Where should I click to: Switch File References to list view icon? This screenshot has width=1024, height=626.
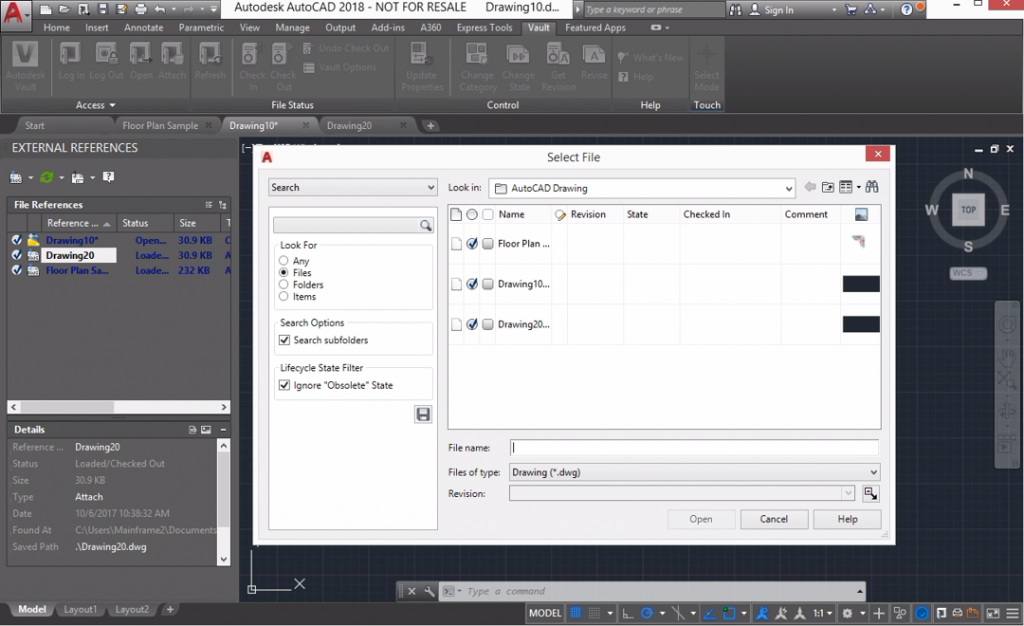[209, 204]
